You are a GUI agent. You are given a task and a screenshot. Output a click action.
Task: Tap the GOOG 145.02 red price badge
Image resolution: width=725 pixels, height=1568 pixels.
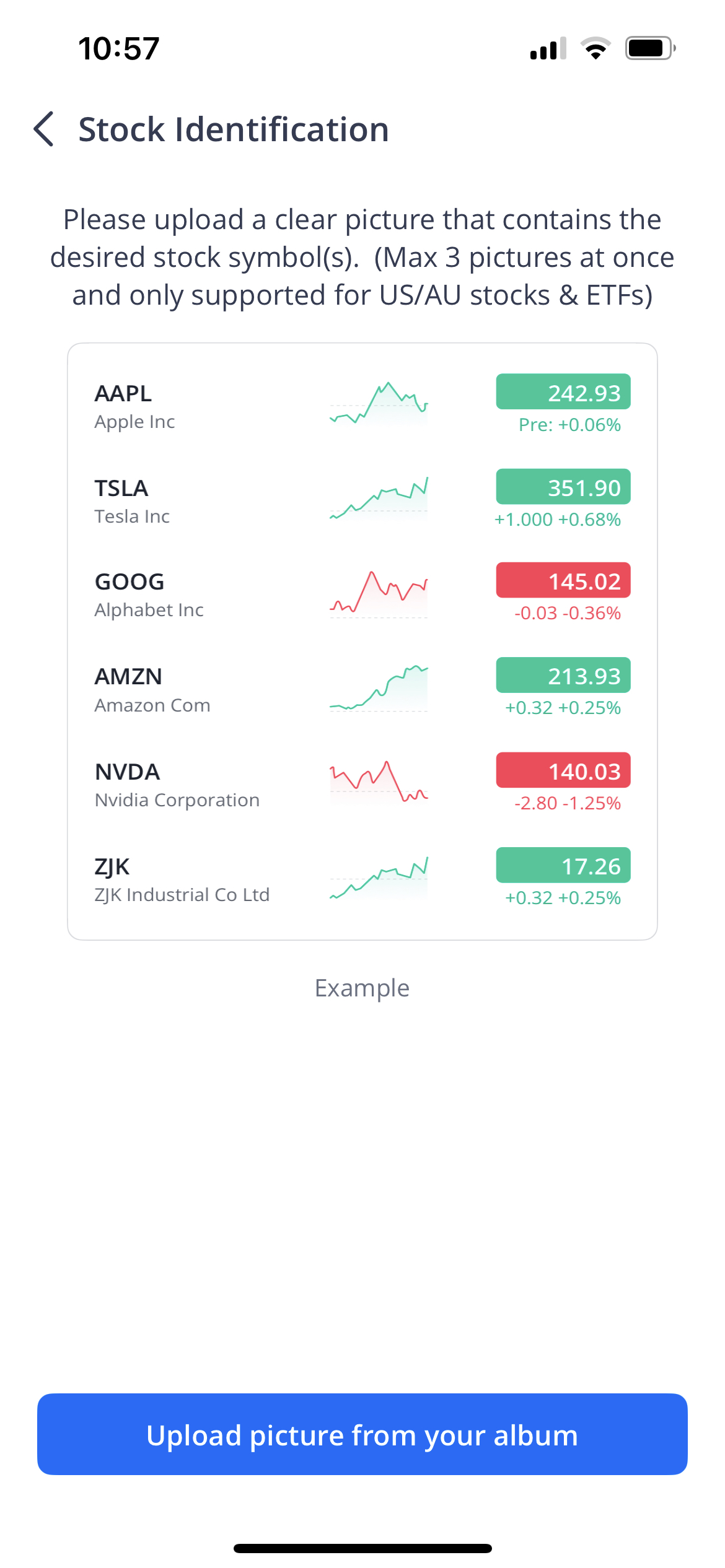(563, 581)
